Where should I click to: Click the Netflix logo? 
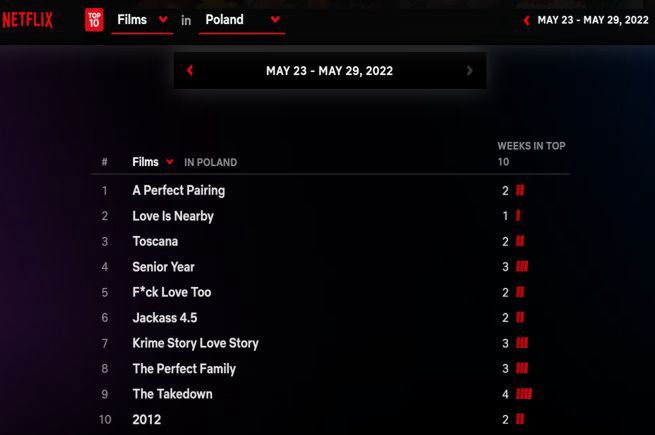tap(28, 20)
